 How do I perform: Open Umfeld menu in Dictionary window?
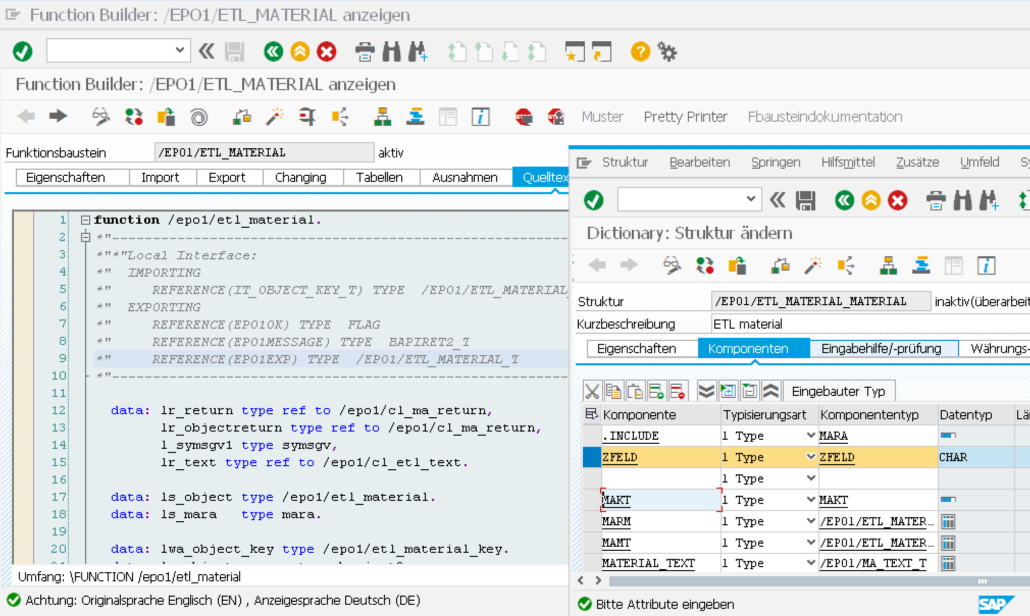979,162
